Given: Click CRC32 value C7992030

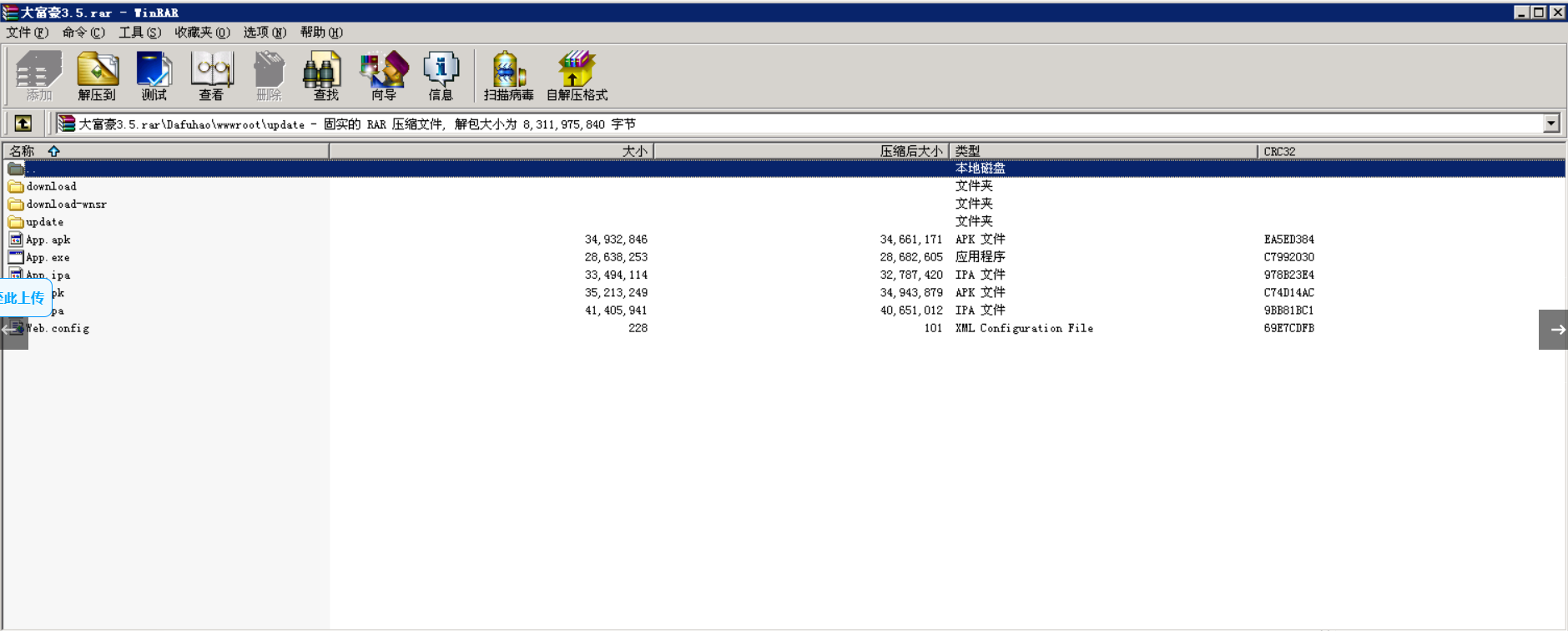Looking at the screenshot, I should pyautogui.click(x=1288, y=257).
